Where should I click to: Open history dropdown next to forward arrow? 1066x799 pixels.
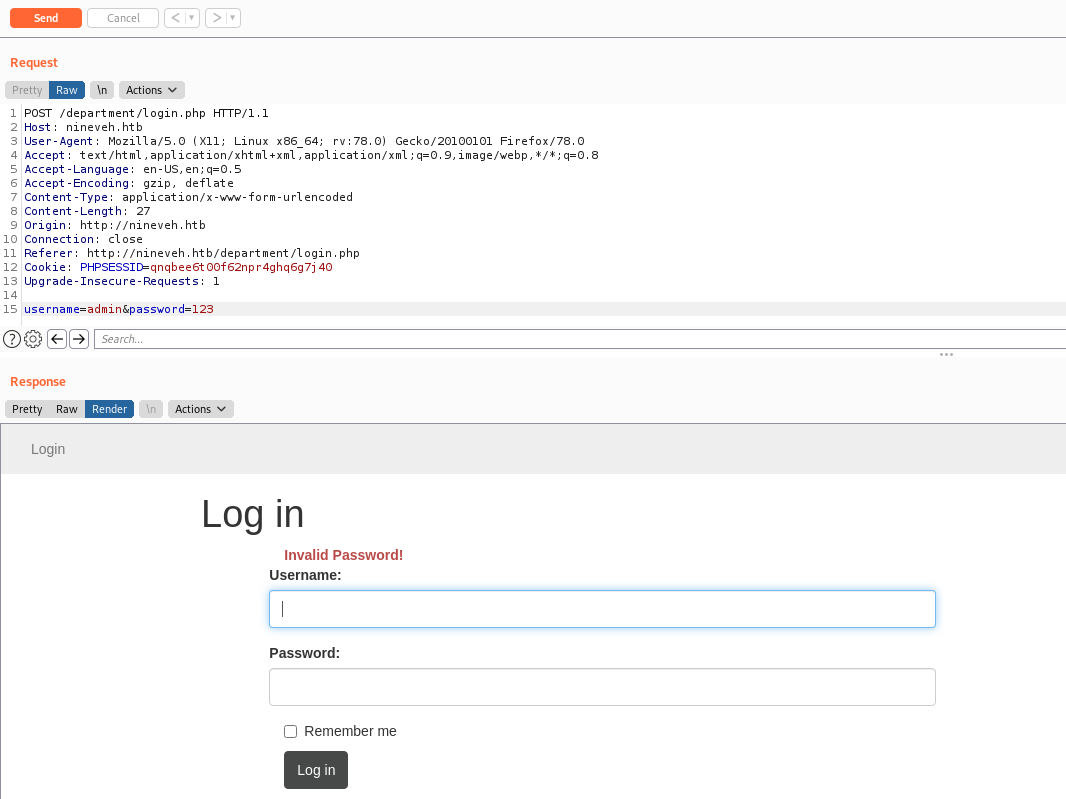tap(233, 18)
